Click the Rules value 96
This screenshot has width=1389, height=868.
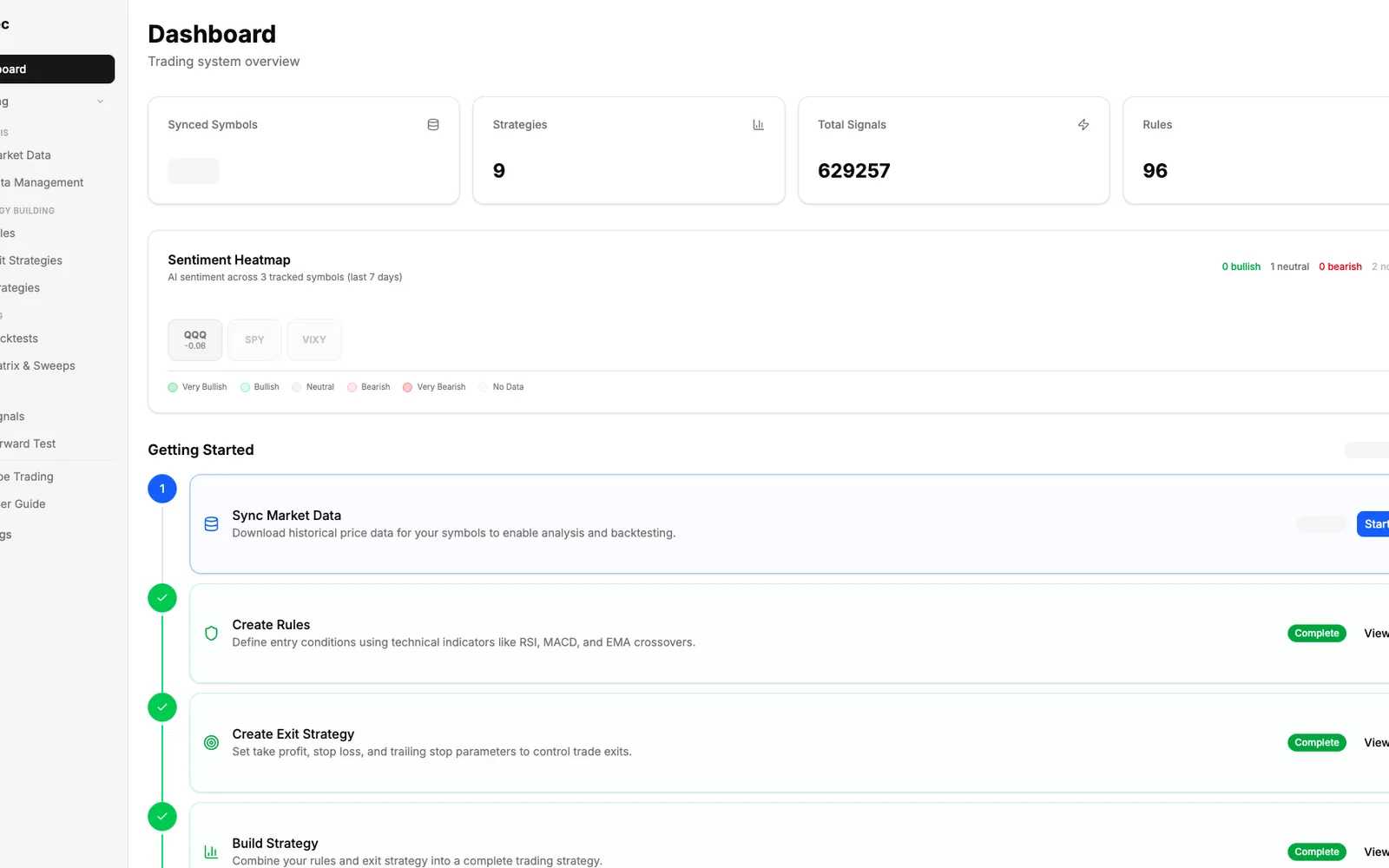click(x=1155, y=171)
